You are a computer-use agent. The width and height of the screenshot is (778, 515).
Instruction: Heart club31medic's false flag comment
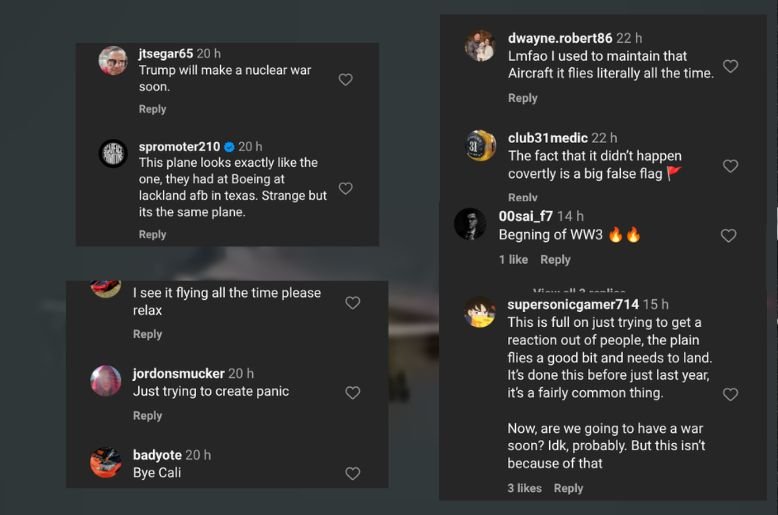coord(730,166)
